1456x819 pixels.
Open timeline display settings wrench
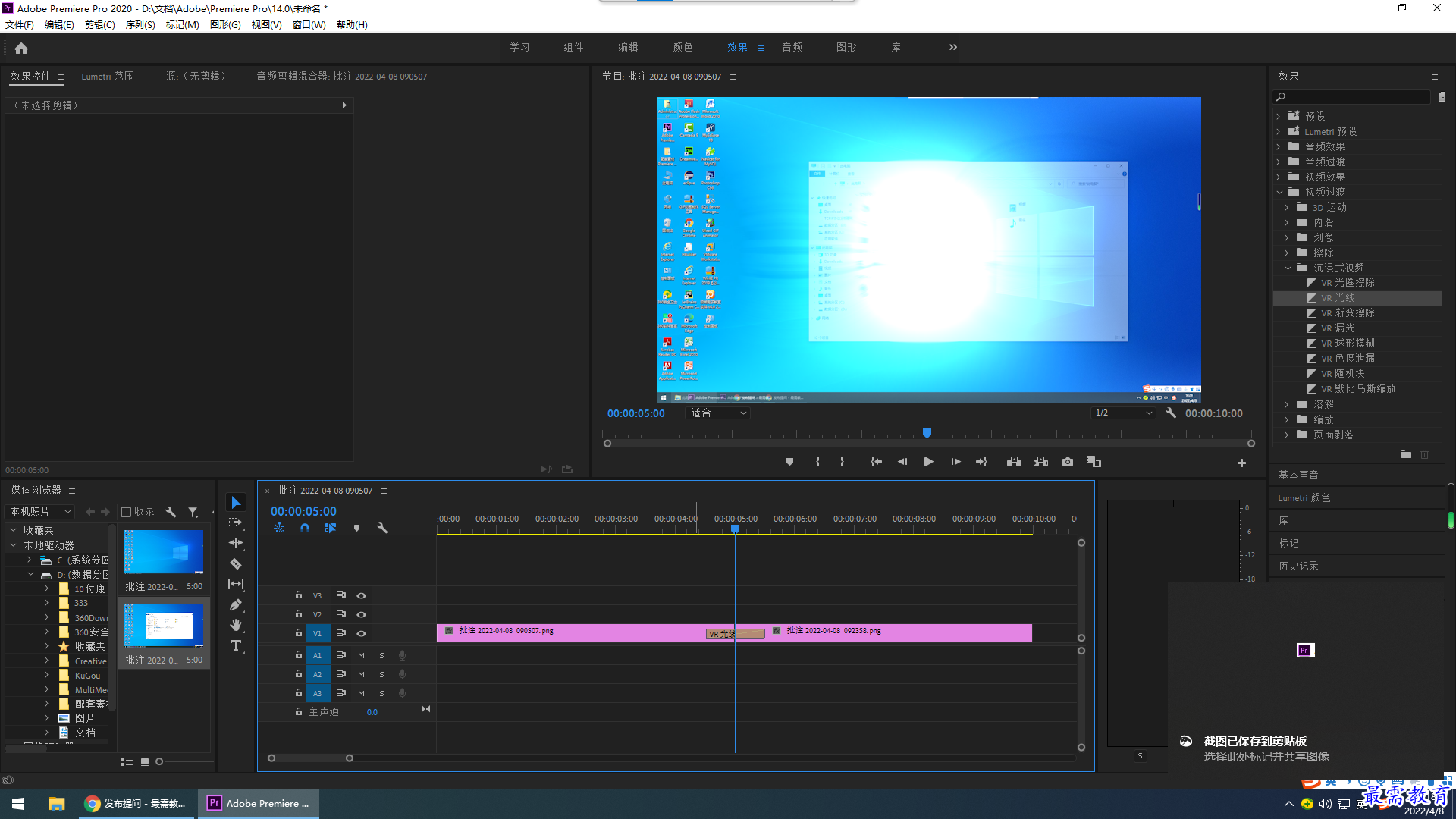pyautogui.click(x=382, y=528)
